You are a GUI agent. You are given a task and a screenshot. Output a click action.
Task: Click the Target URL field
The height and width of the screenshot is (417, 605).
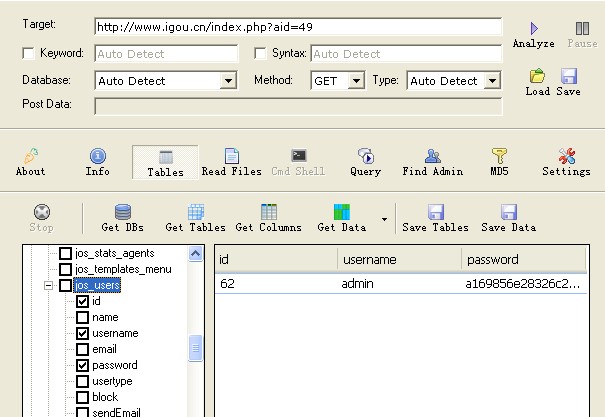point(298,27)
